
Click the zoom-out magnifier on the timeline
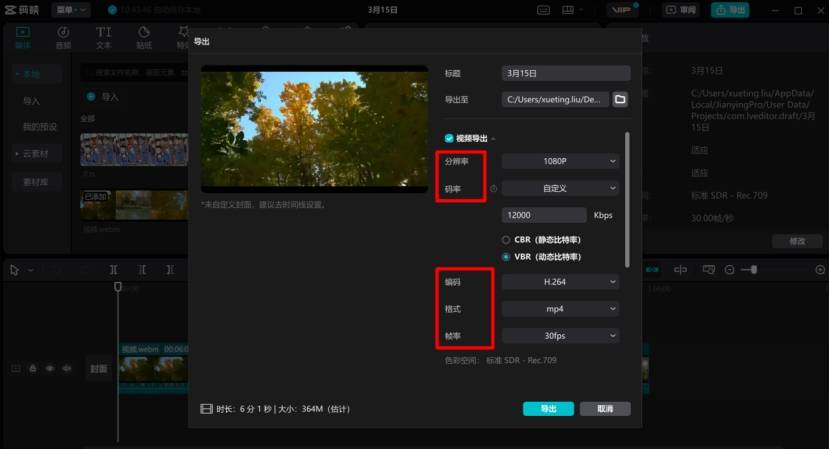pyautogui.click(x=730, y=270)
